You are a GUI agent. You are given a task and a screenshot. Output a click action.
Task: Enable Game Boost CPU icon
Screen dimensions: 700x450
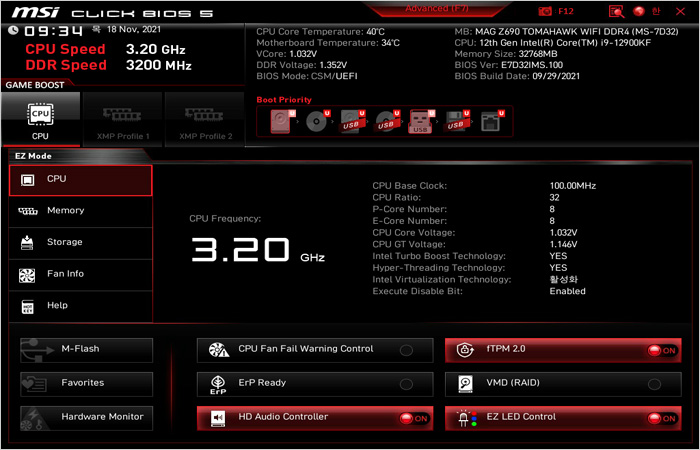pos(41,120)
